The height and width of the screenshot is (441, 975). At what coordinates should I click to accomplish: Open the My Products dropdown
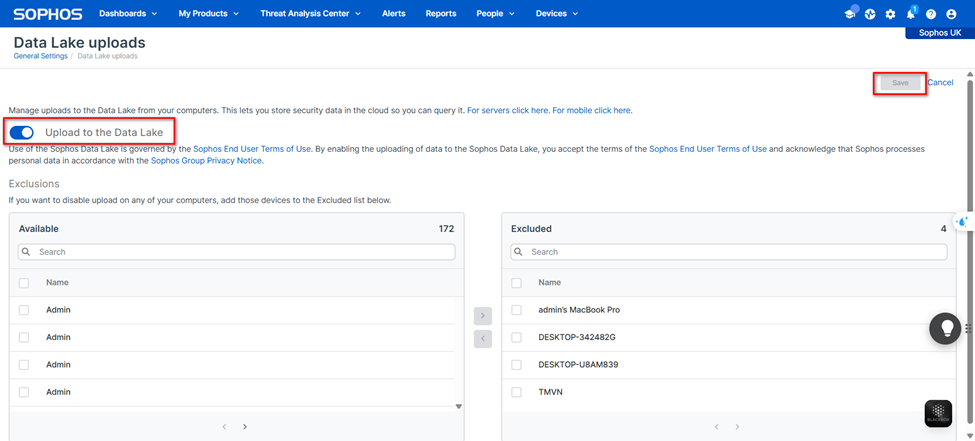208,14
